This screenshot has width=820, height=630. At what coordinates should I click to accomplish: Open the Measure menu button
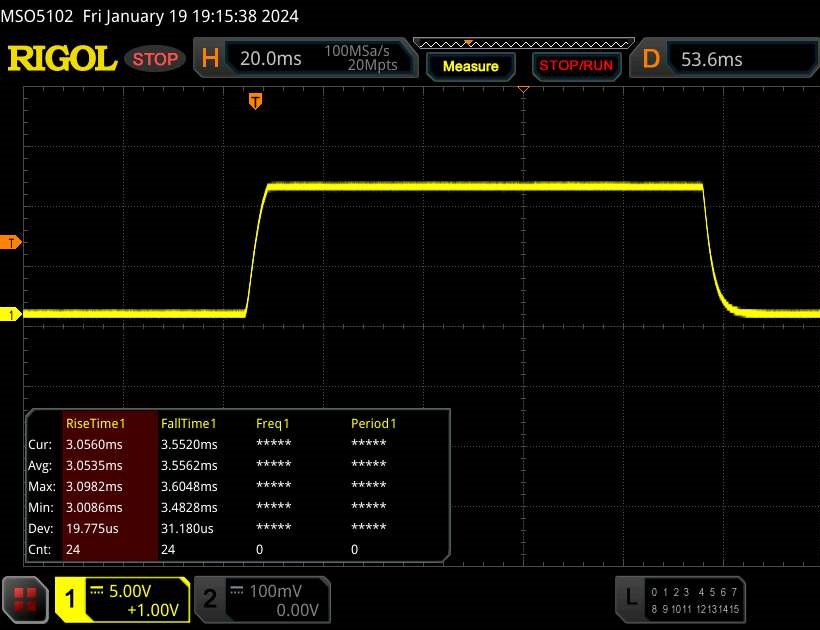[471, 66]
